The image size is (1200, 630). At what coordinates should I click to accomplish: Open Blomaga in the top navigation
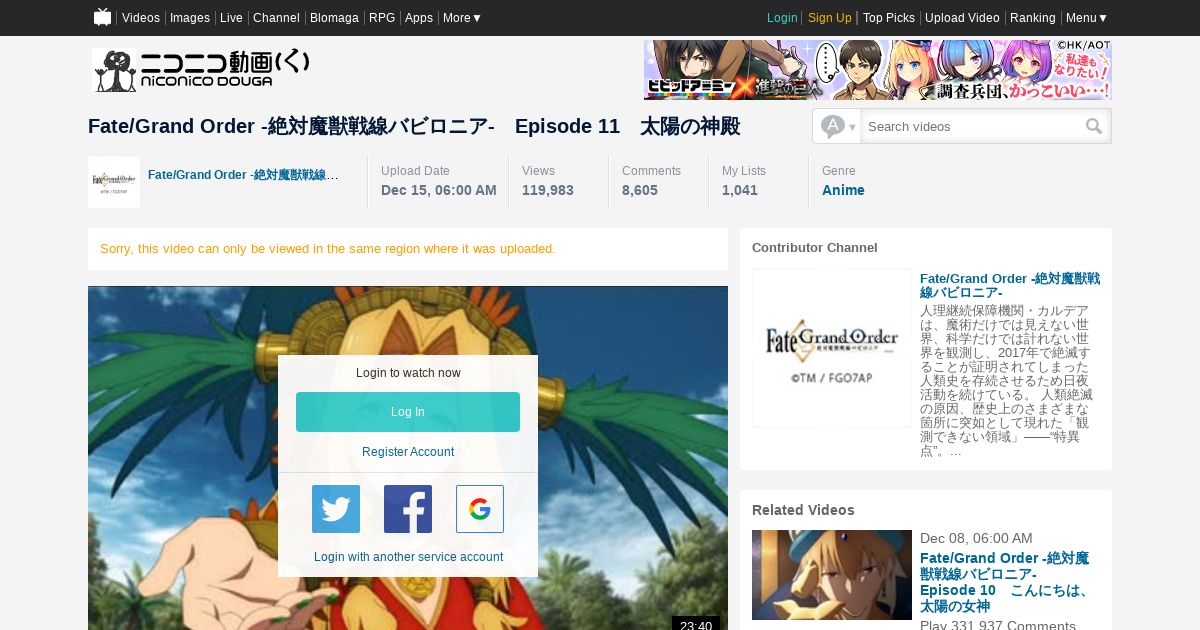click(x=334, y=18)
